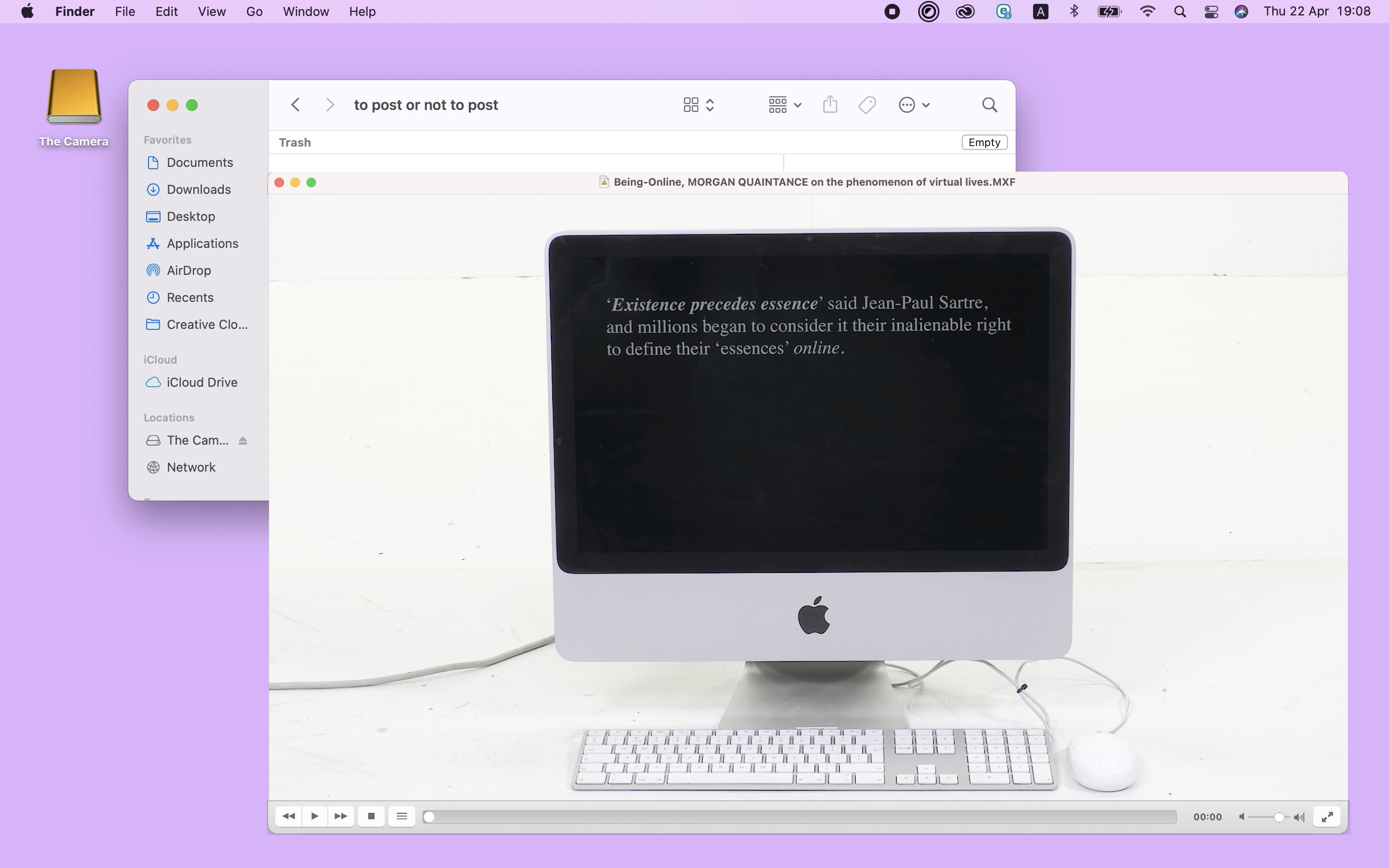Open the Edit menu

(x=166, y=12)
